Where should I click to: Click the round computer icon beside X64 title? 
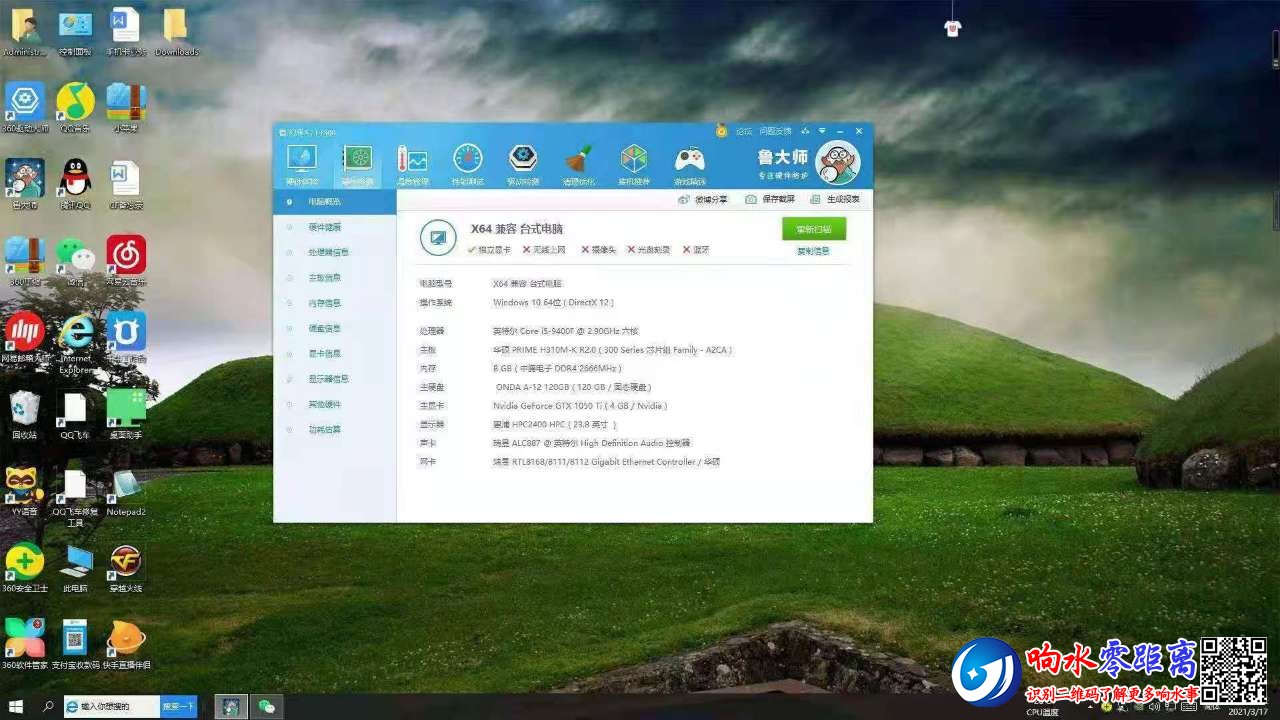coord(437,238)
